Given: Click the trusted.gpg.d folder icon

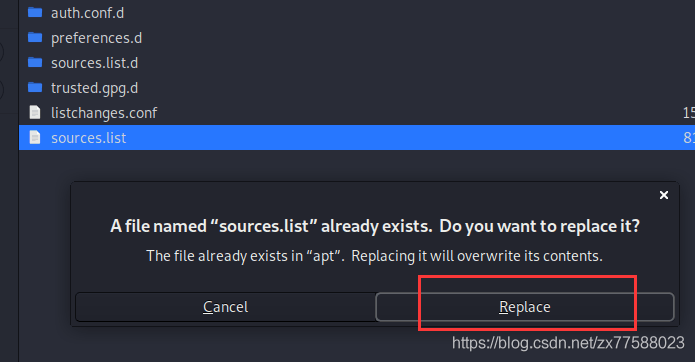Looking at the screenshot, I should 35,88.
